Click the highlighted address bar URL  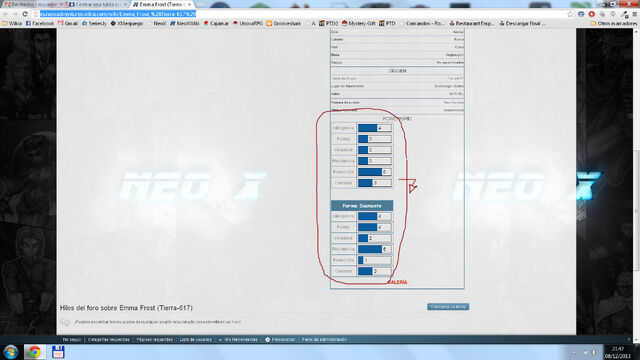[118, 14]
